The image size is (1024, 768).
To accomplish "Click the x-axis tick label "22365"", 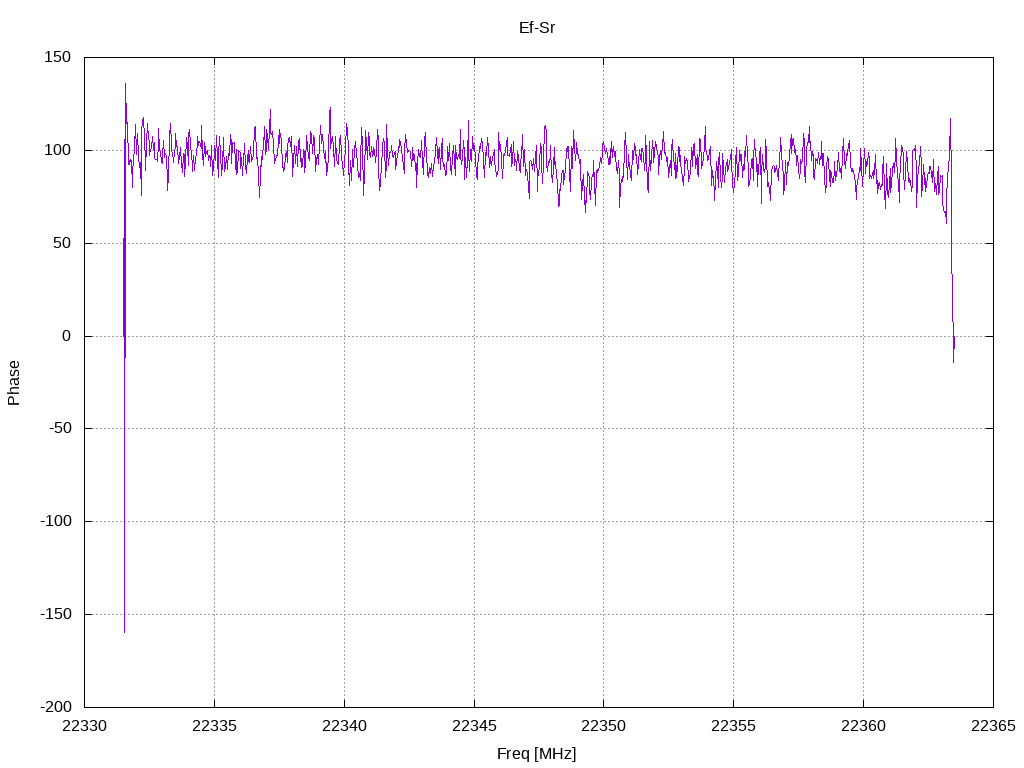I will pos(993,726).
